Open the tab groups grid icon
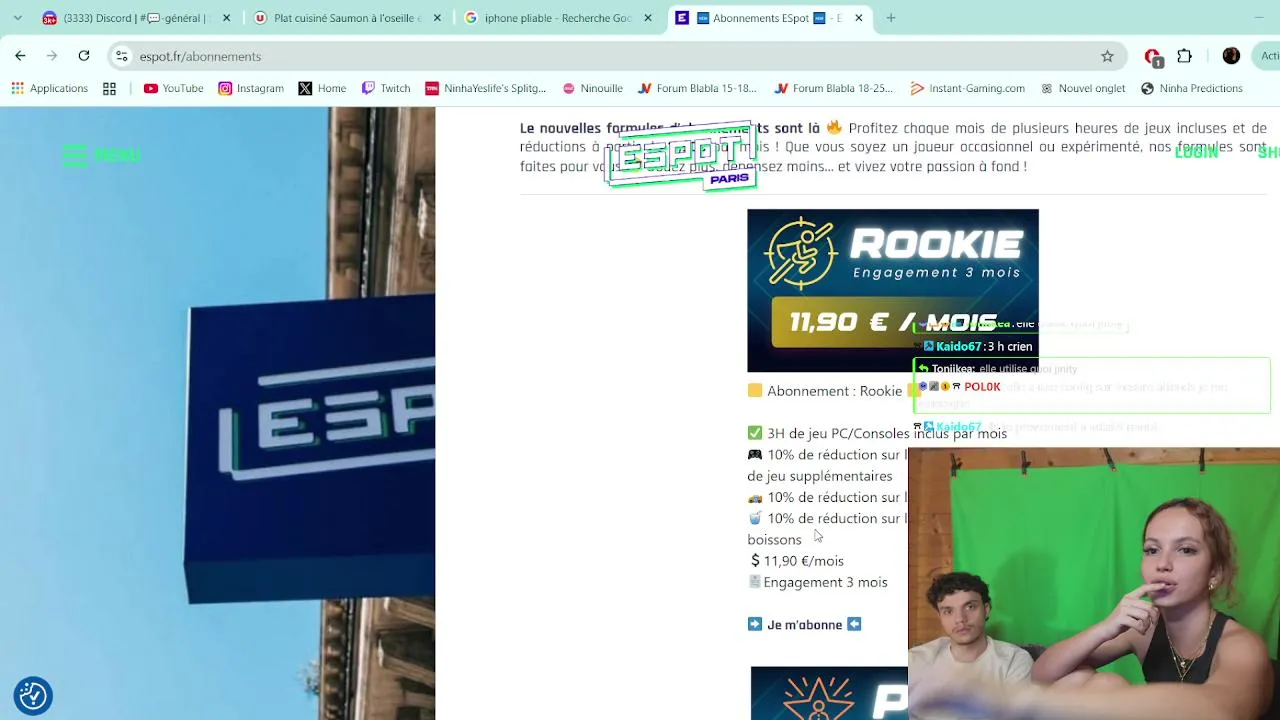This screenshot has height=720, width=1280. (109, 88)
